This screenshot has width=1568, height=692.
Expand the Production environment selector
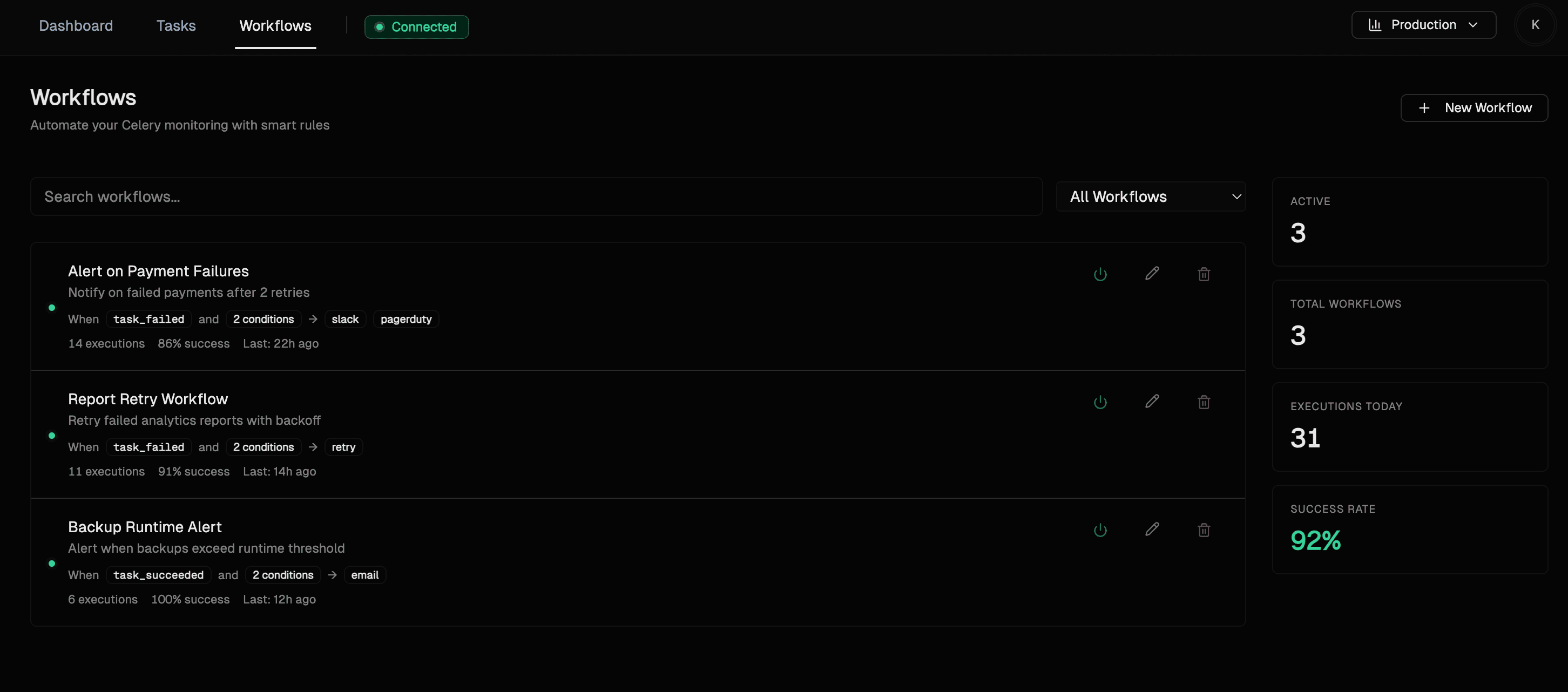click(x=1423, y=25)
